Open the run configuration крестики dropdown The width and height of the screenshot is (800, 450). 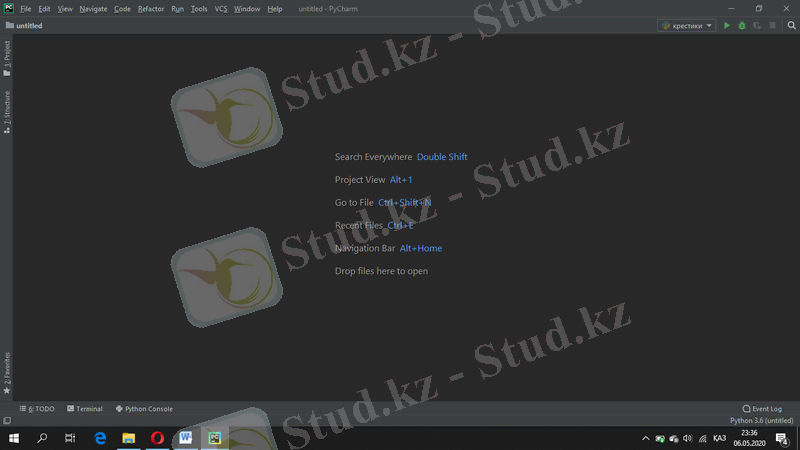point(686,26)
